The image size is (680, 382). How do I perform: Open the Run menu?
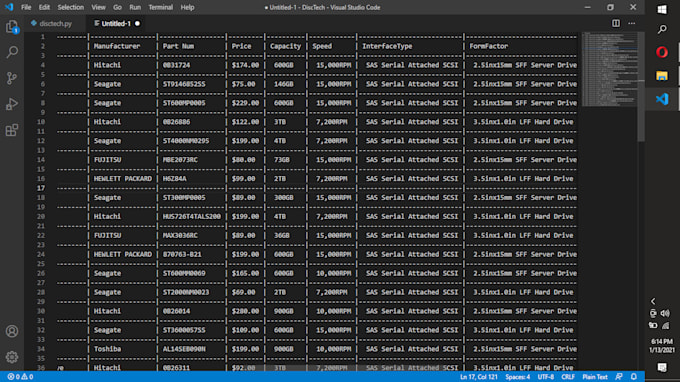pyautogui.click(x=135, y=7)
